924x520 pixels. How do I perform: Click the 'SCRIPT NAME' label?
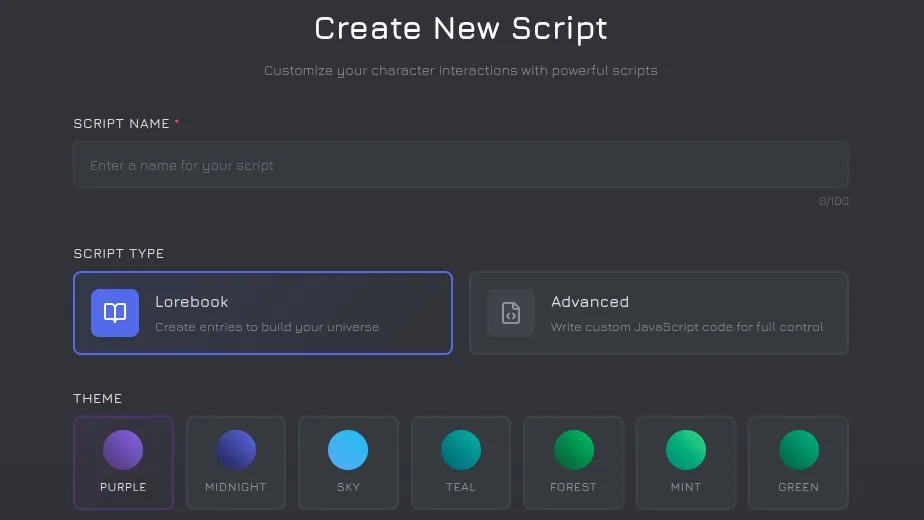[x=121, y=124]
